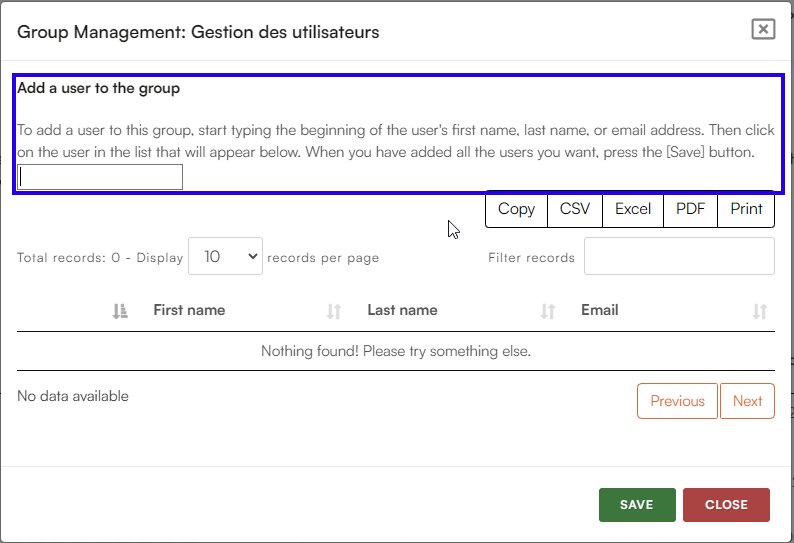Image resolution: width=794 pixels, height=543 pixels.
Task: Open the records per page dropdown
Action: point(225,256)
